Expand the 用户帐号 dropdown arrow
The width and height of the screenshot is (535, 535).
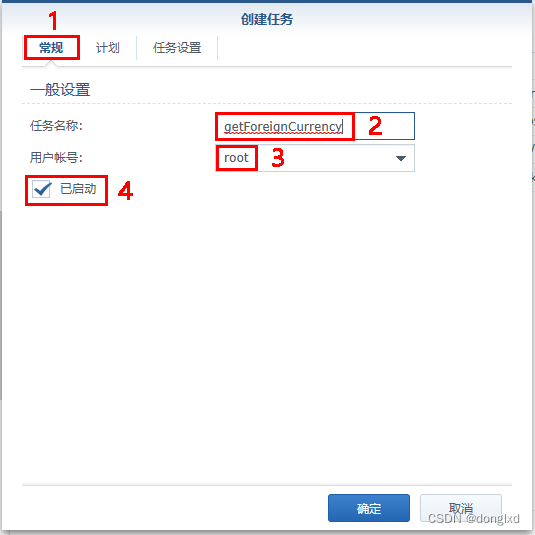coord(401,158)
